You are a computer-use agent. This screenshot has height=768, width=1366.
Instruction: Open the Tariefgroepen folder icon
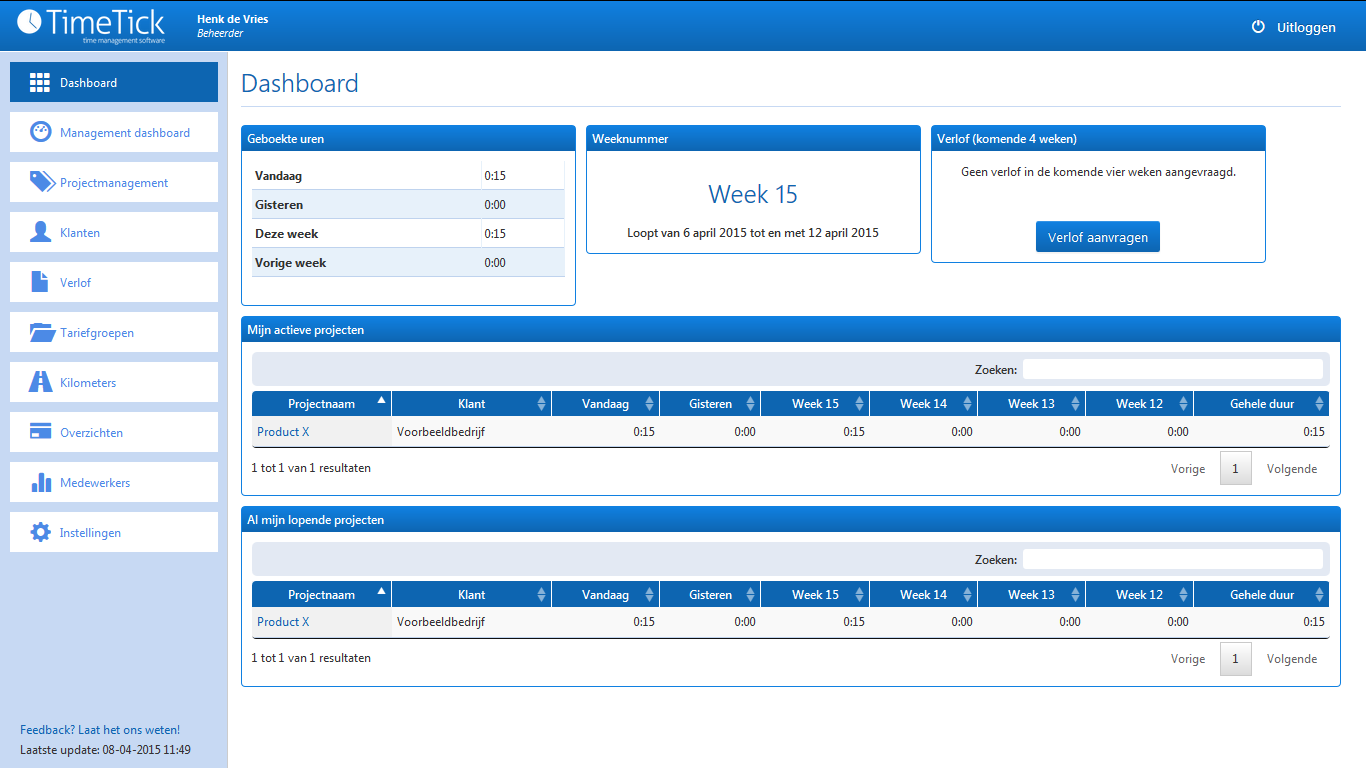[41, 333]
